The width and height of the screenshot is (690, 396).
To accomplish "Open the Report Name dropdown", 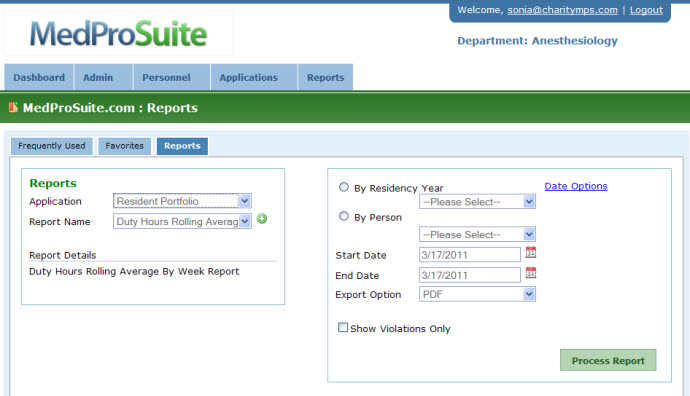I will [x=182, y=221].
